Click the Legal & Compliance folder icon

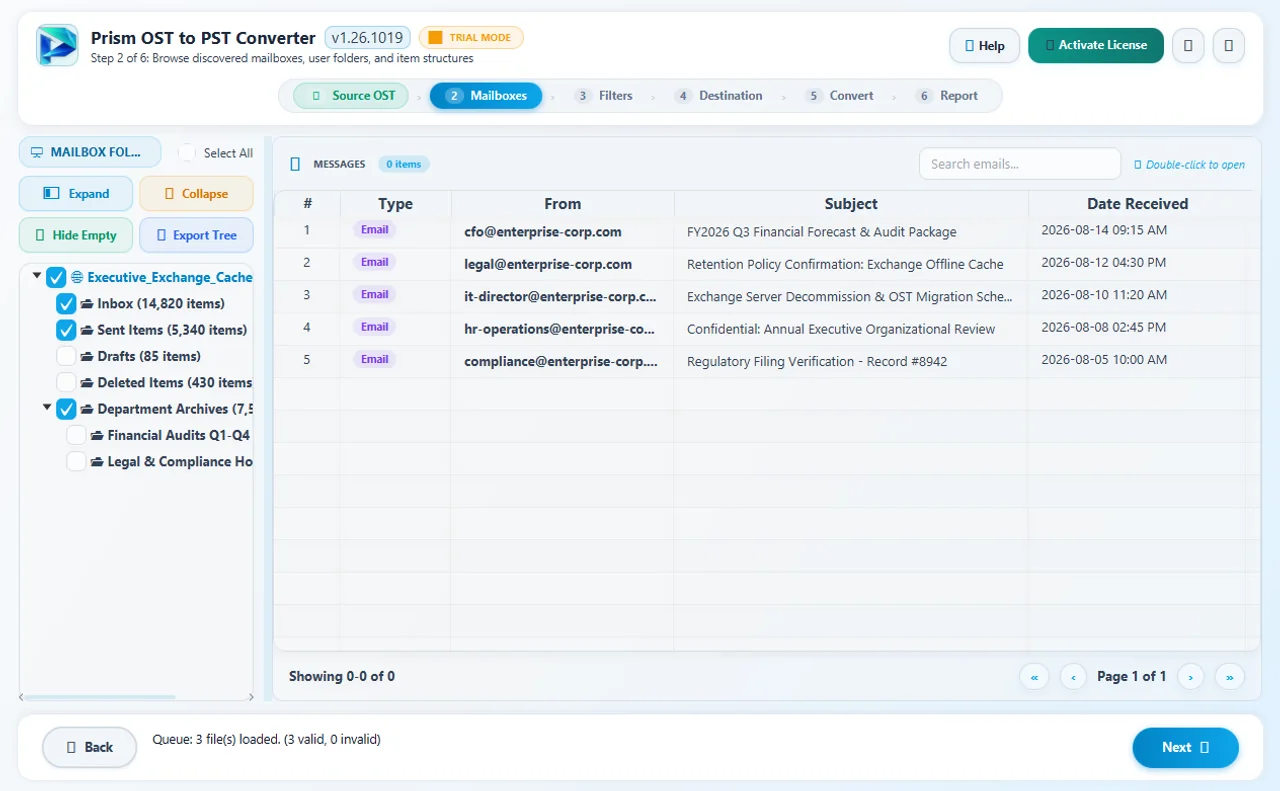point(97,462)
